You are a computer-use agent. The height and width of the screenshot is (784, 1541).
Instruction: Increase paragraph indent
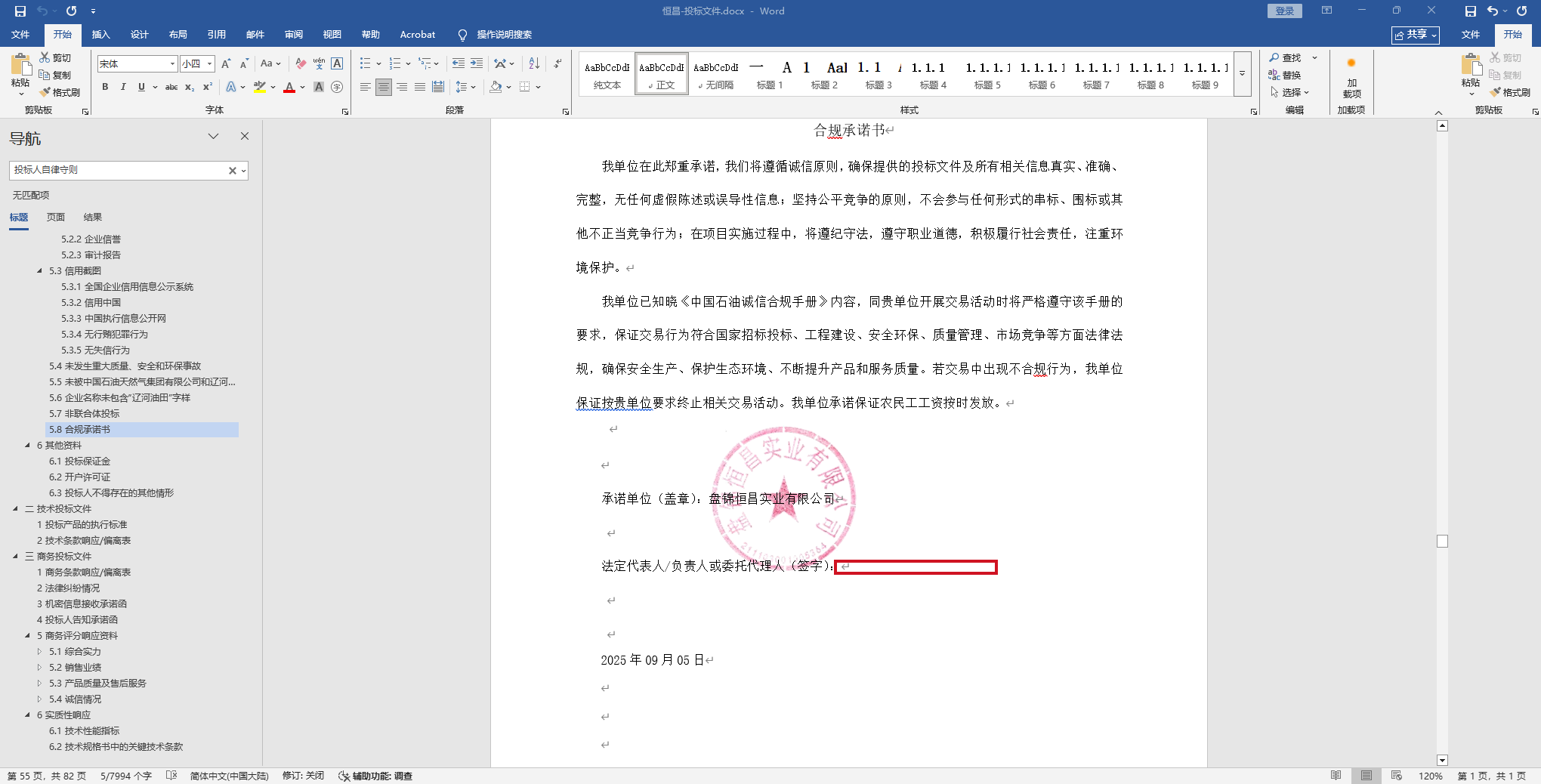pos(477,64)
